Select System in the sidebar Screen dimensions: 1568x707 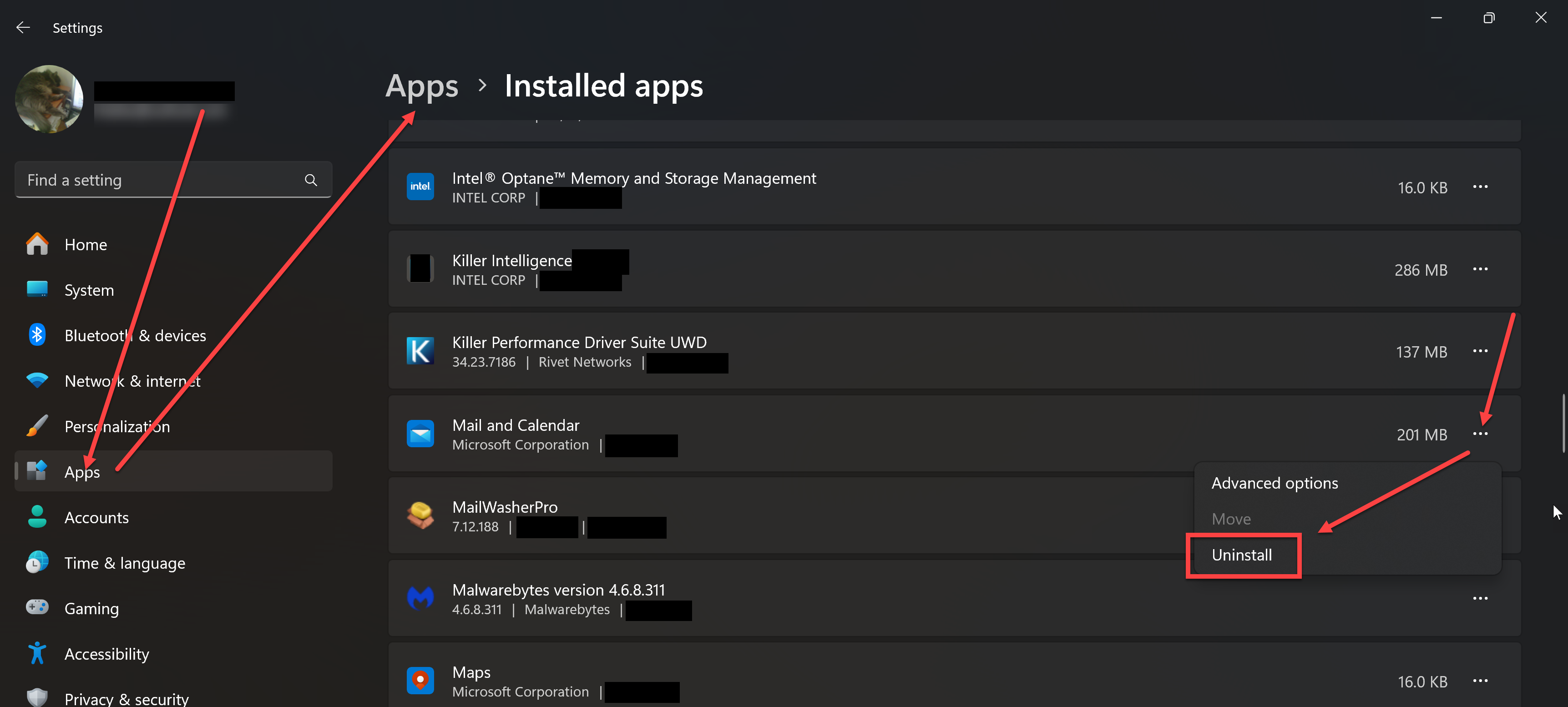[x=89, y=290]
